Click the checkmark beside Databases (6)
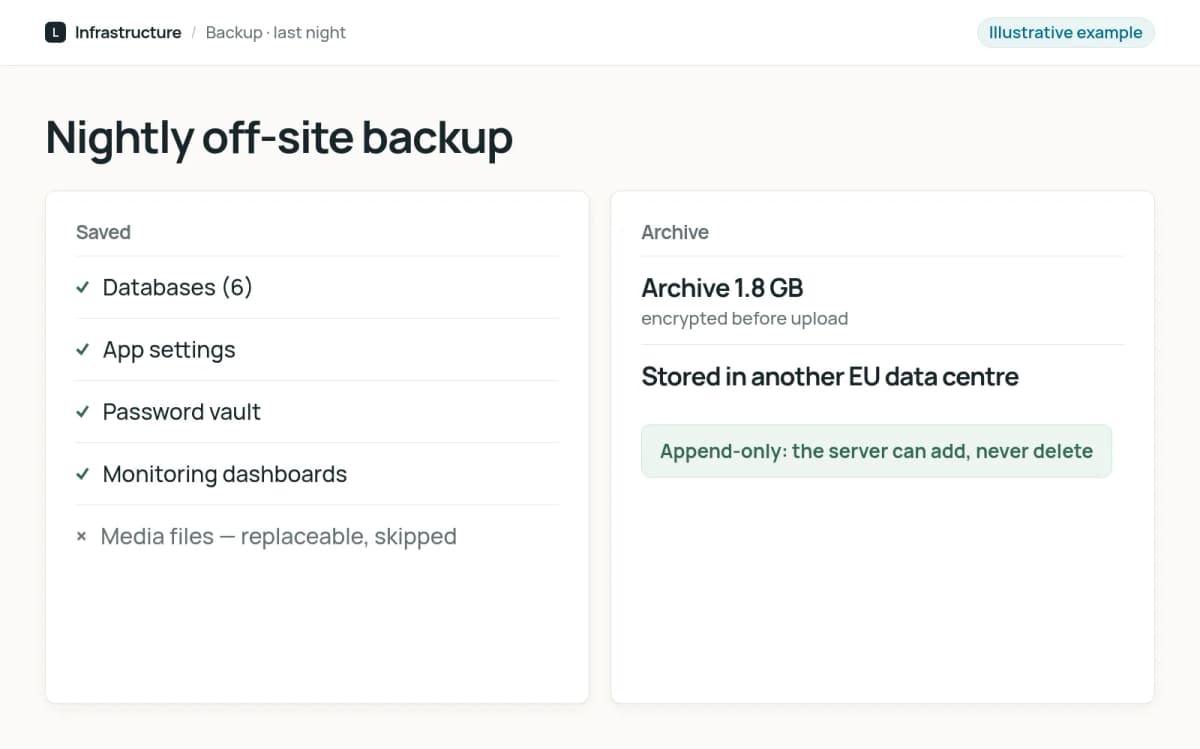 [x=83, y=288]
